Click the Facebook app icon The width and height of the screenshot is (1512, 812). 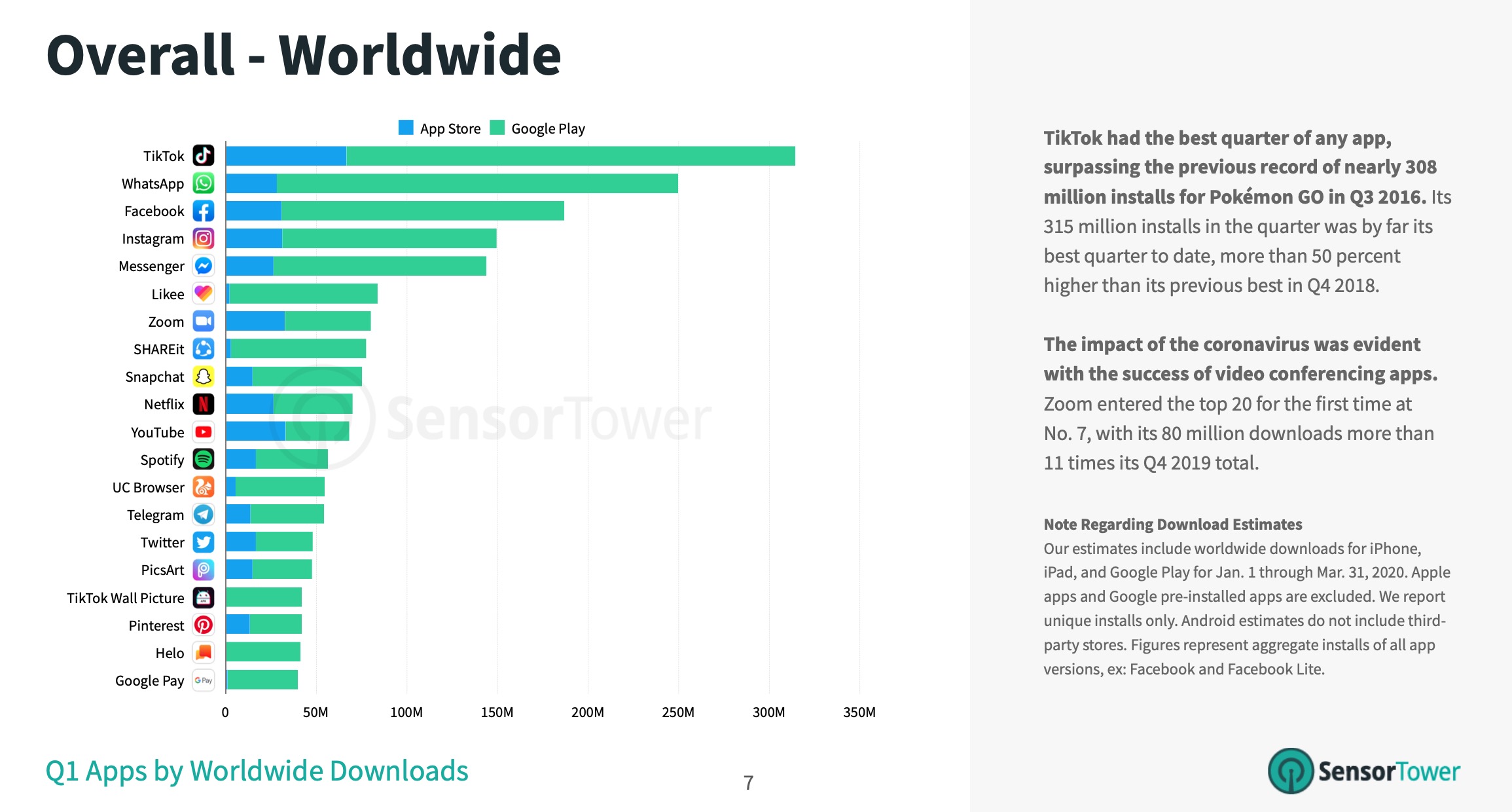204,211
